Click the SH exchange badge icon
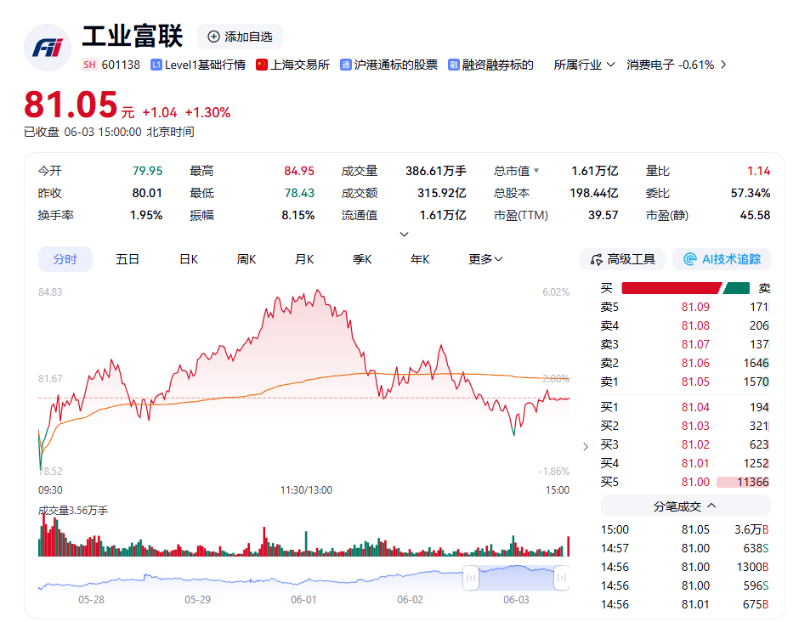Screen dimensions: 799x622 pyautogui.click(x=89, y=65)
